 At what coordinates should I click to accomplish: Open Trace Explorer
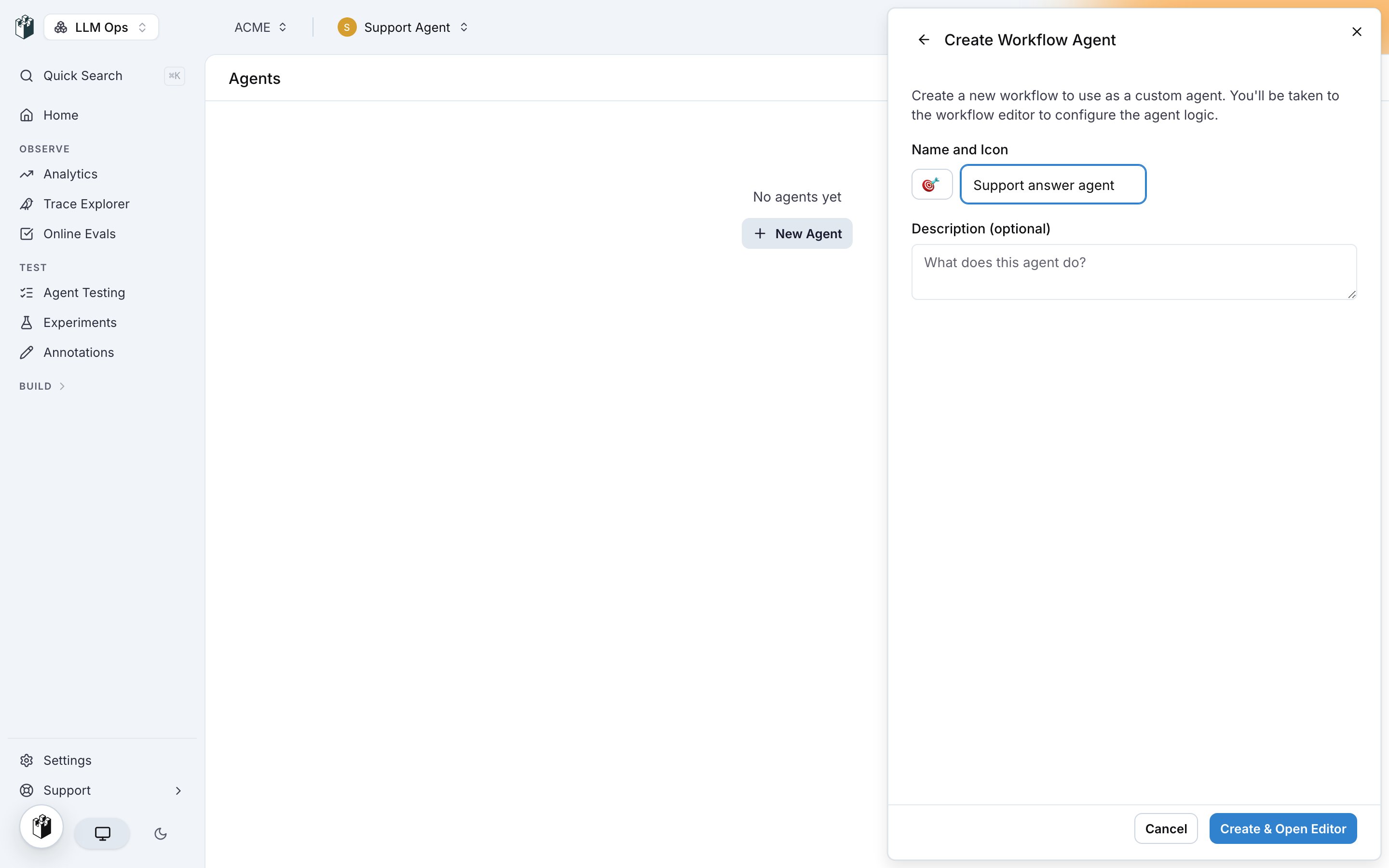click(102, 204)
